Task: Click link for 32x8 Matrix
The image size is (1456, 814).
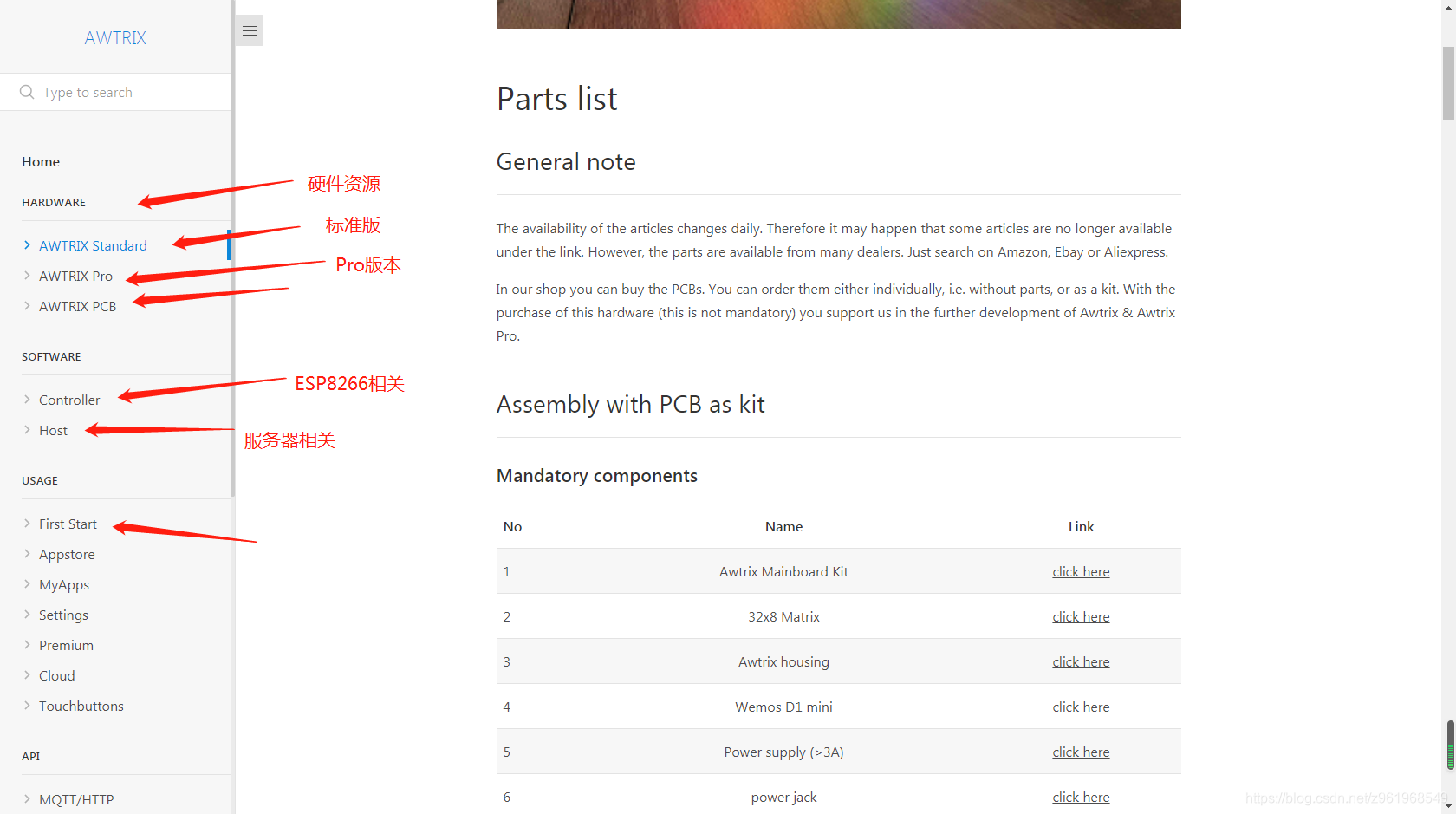Action: click(x=1081, y=616)
